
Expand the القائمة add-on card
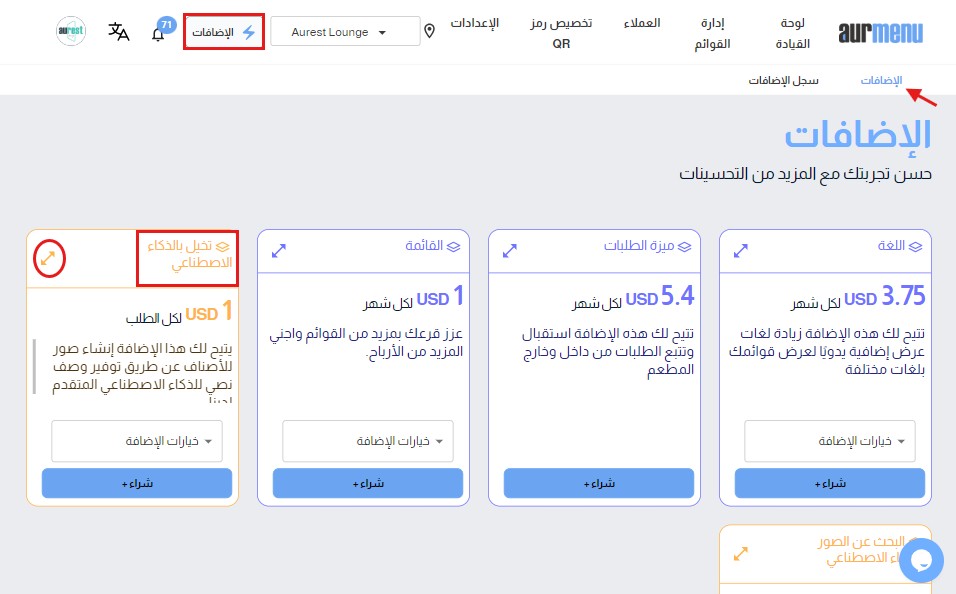pos(279,250)
